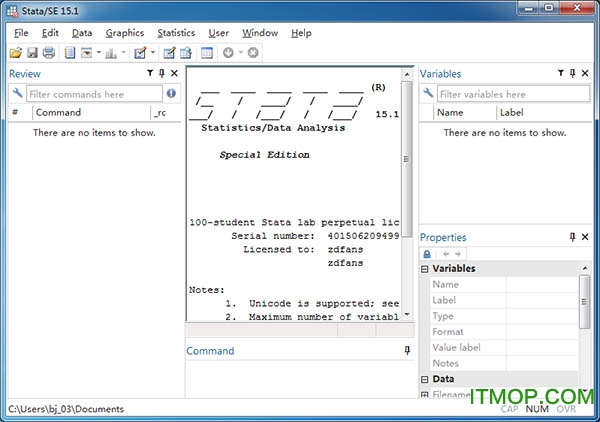Screen dimensions: 600x422
Task: Open the Log notebook toolbar icon
Action: point(70,52)
